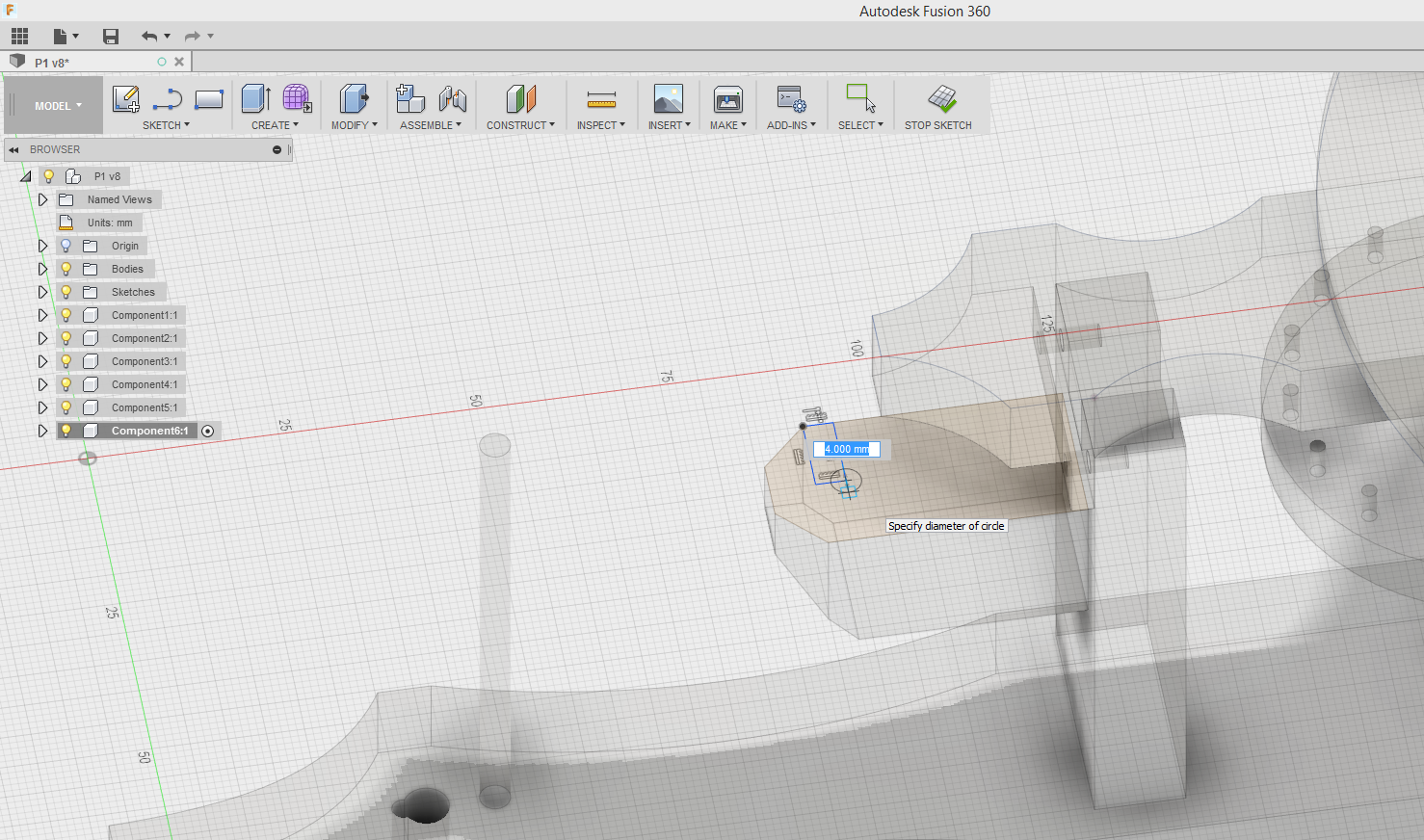The width and height of the screenshot is (1424, 840).
Task: Click the Select tool icon
Action: [860, 98]
